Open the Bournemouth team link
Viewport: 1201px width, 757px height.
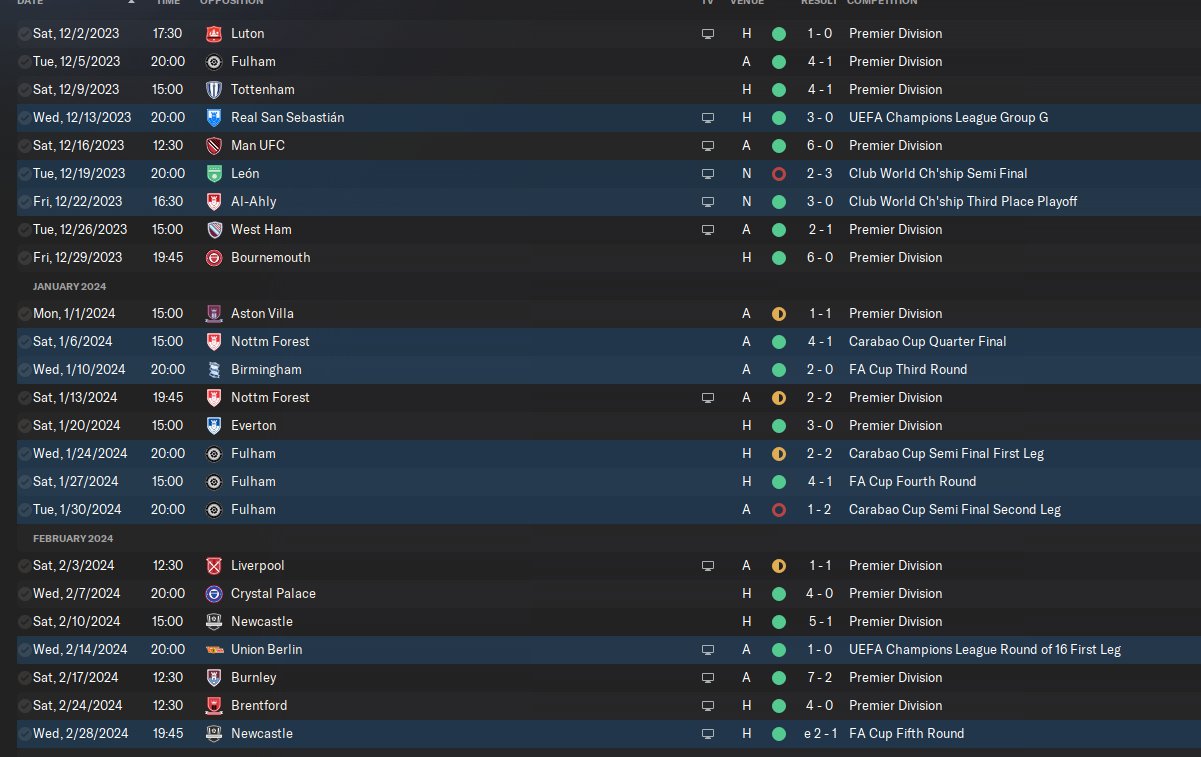(270, 258)
